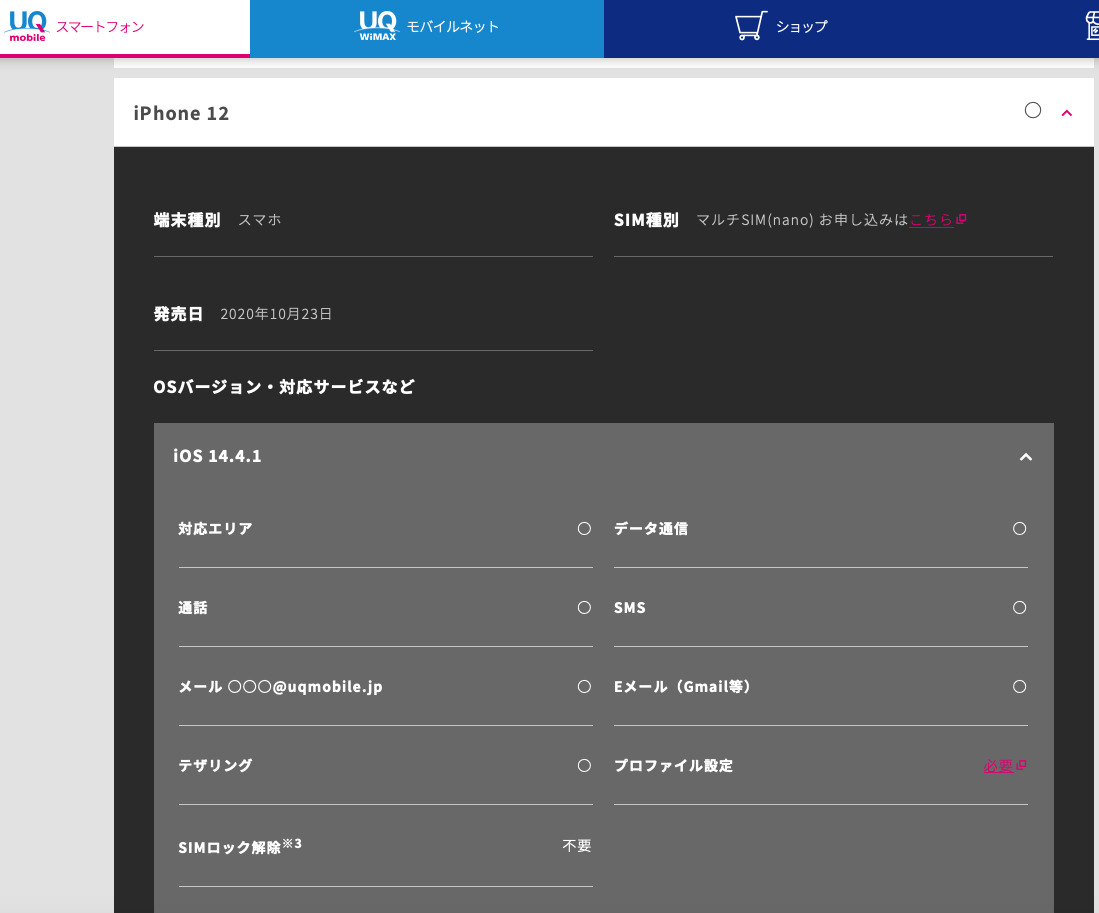Switch to the モバイルネット tab
The height and width of the screenshot is (913, 1099).
tap(452, 27)
